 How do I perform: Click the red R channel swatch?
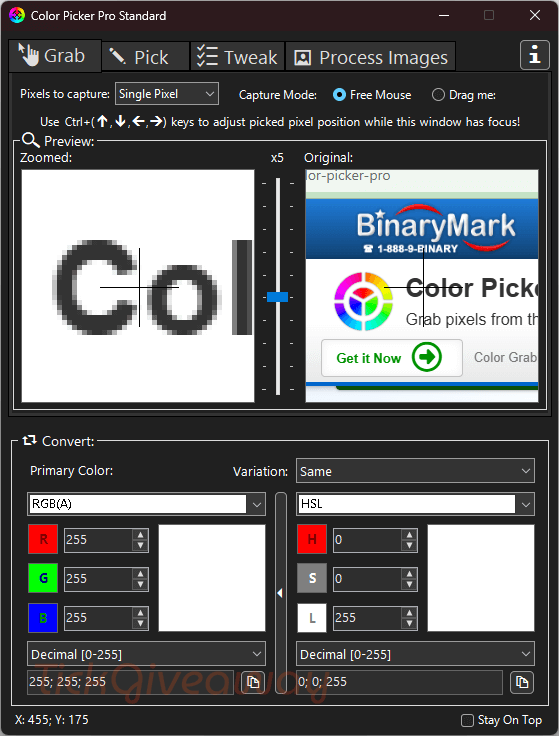pos(43,539)
